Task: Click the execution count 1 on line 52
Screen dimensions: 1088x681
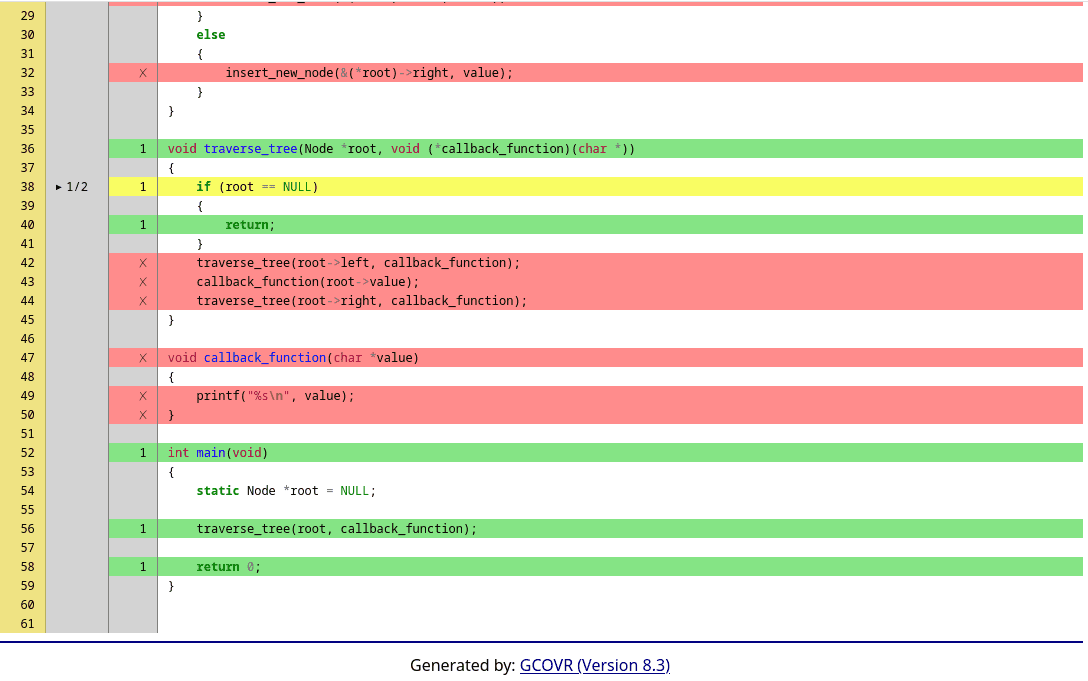Action: point(143,453)
